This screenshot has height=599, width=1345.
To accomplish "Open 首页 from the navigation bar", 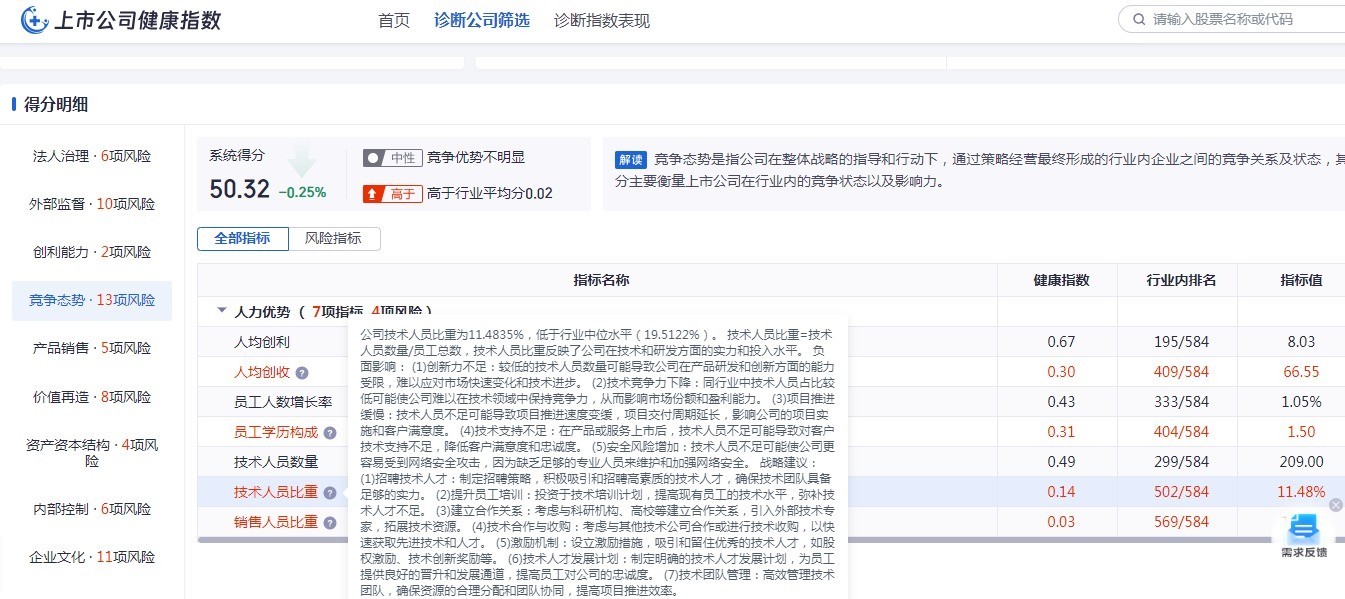I will coord(393,20).
